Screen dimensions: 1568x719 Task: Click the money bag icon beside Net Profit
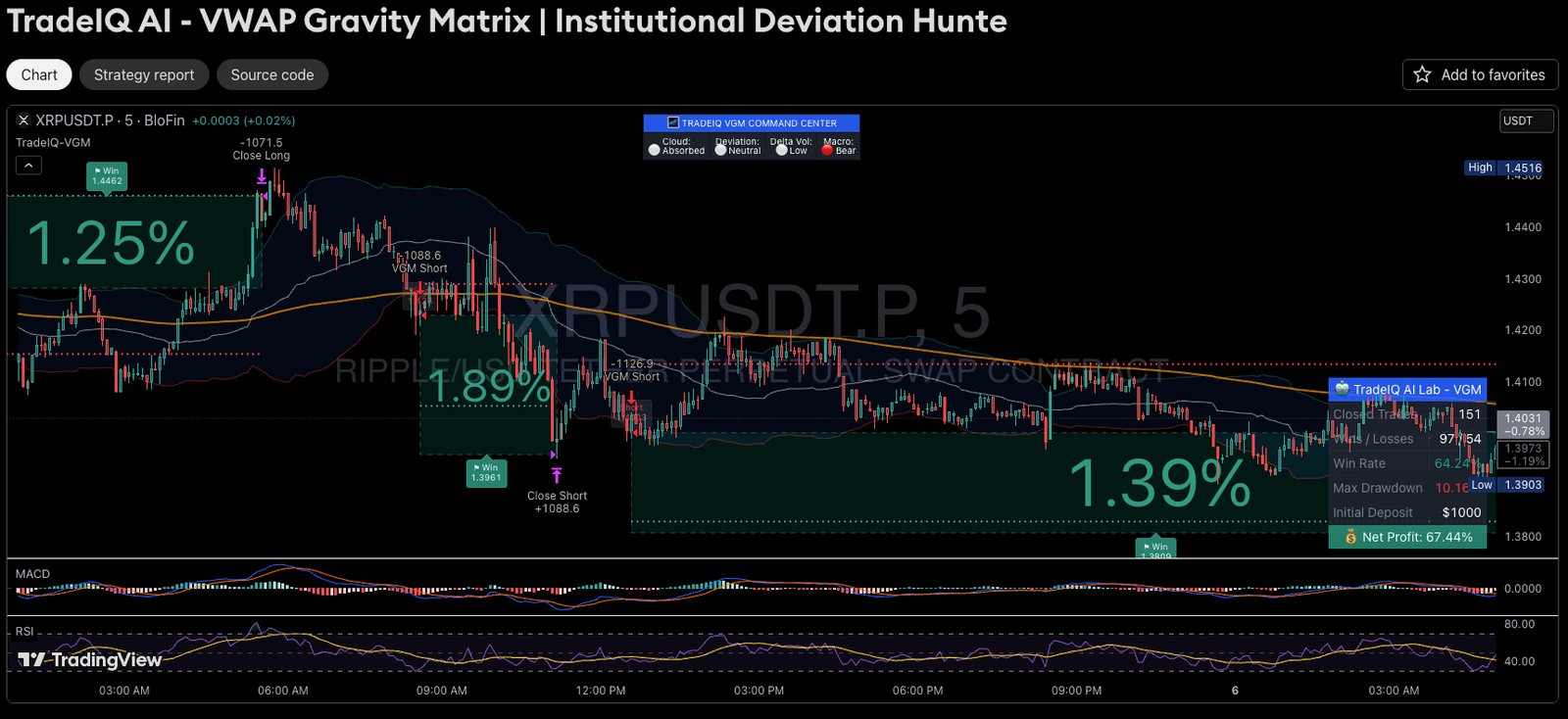pyautogui.click(x=1350, y=537)
